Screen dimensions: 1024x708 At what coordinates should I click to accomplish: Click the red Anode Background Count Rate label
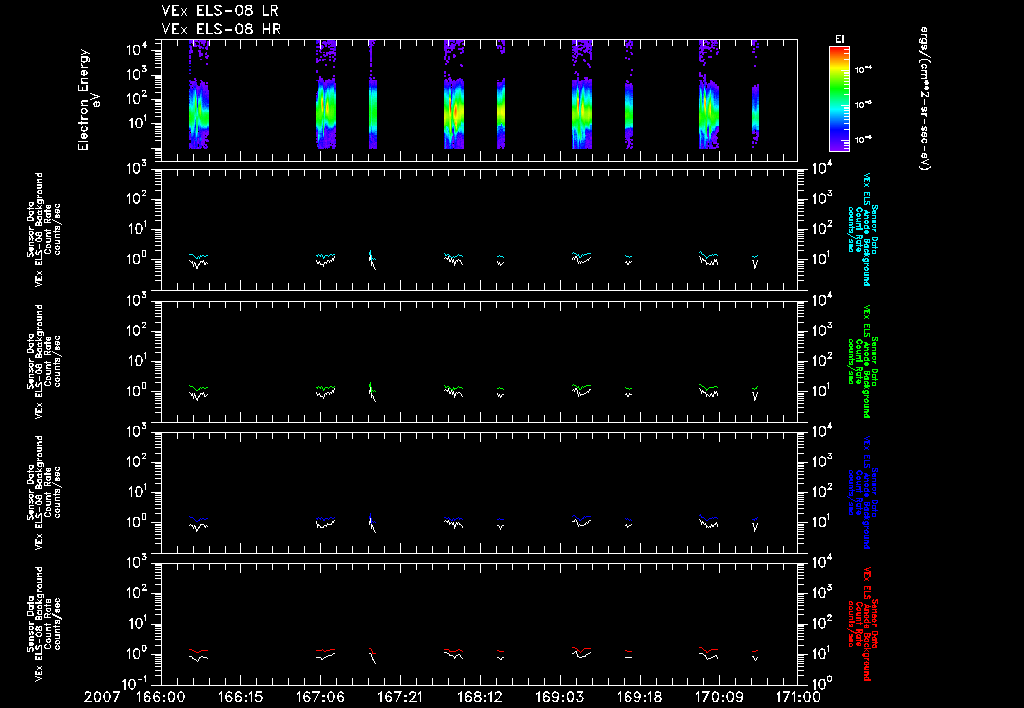[x=862, y=624]
